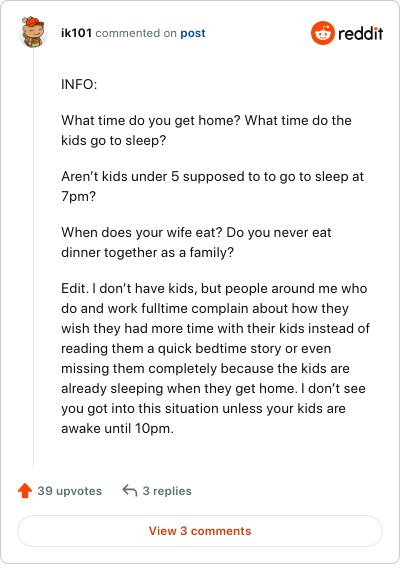
Task: Open the "3 replies" label
Action: [167, 491]
